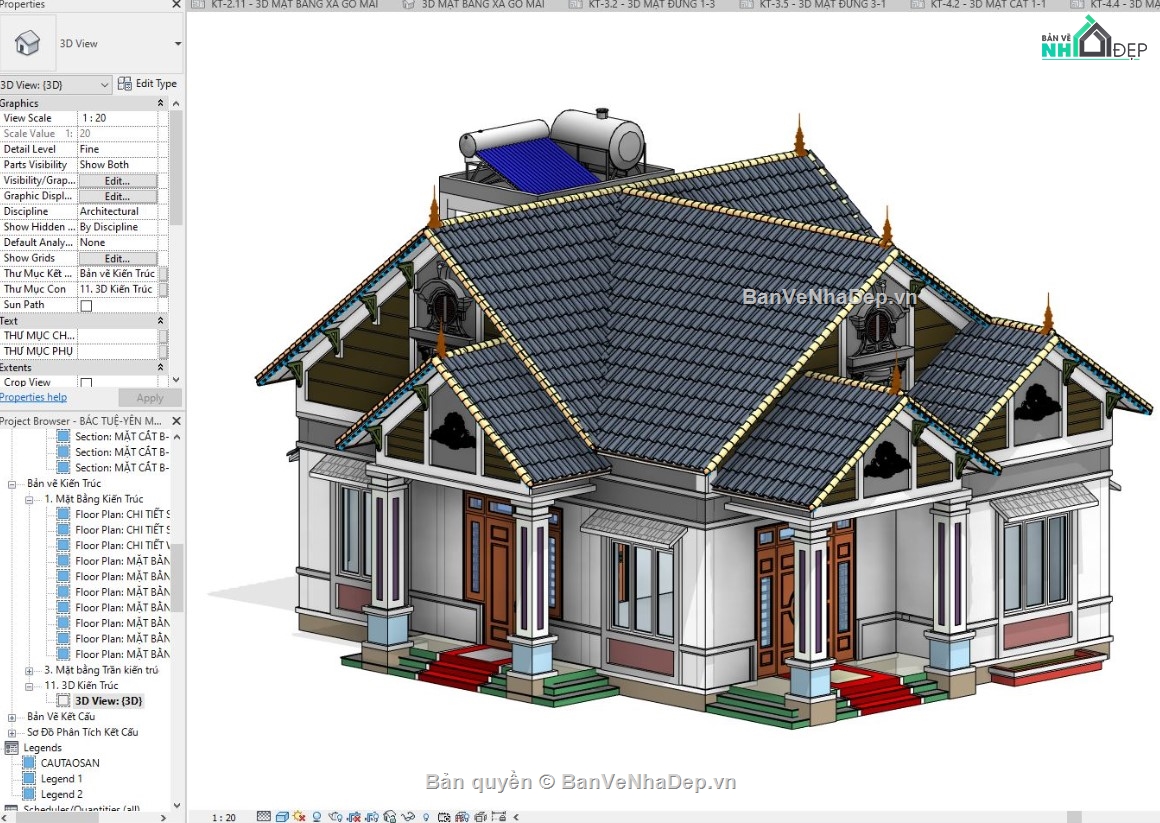Switch to the KT-4.4 view tab

tap(1115, 4)
